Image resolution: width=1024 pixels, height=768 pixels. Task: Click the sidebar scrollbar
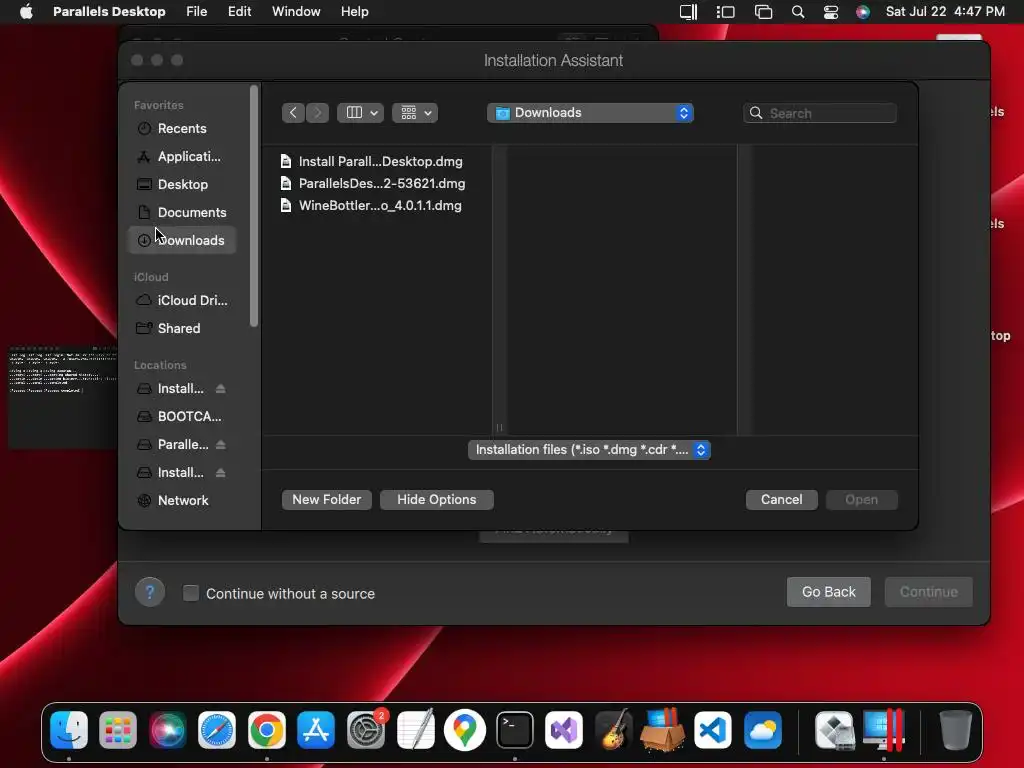coord(254,206)
